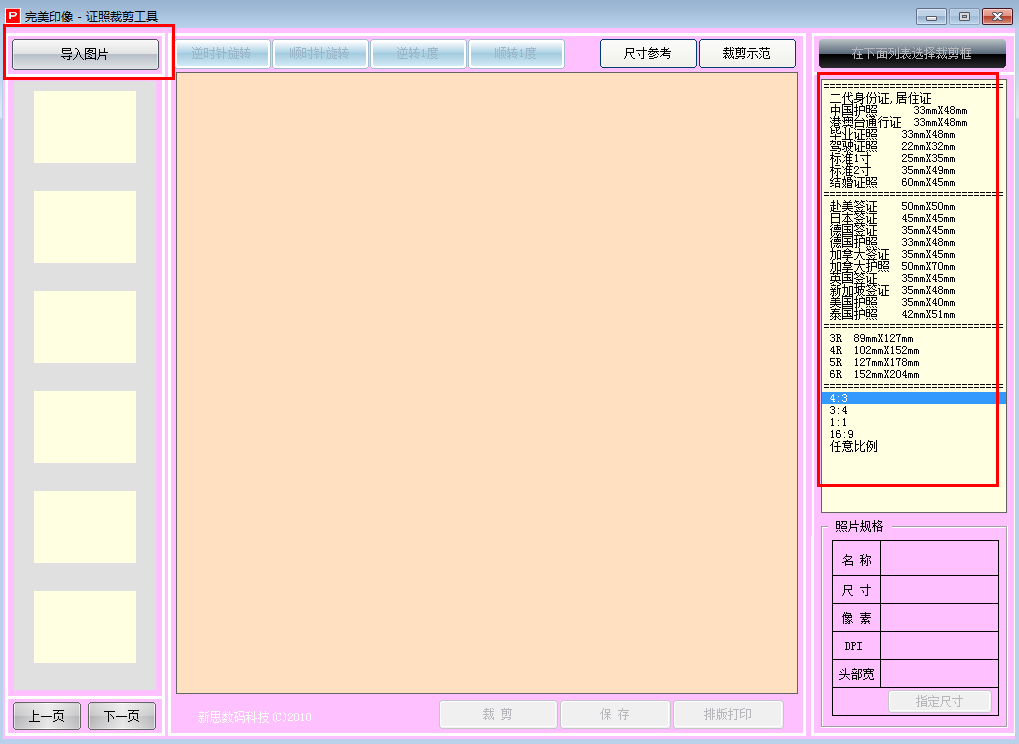This screenshot has height=744, width=1019.
Task: Click the 头部宽 value cell
Action: click(x=939, y=674)
